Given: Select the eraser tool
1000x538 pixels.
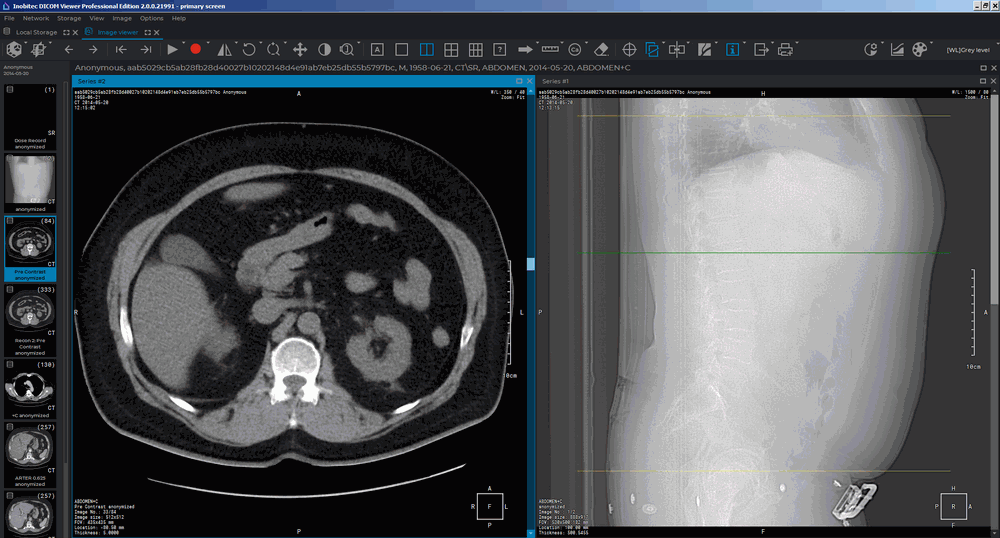Looking at the screenshot, I should click(x=601, y=49).
